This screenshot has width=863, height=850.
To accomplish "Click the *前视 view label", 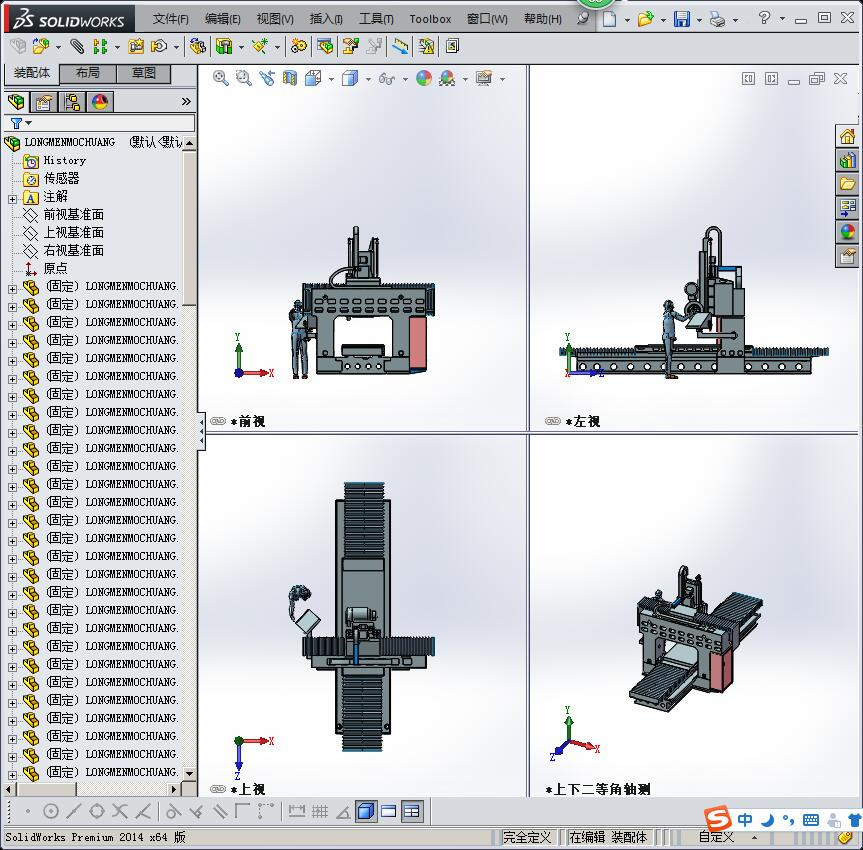I will (248, 422).
